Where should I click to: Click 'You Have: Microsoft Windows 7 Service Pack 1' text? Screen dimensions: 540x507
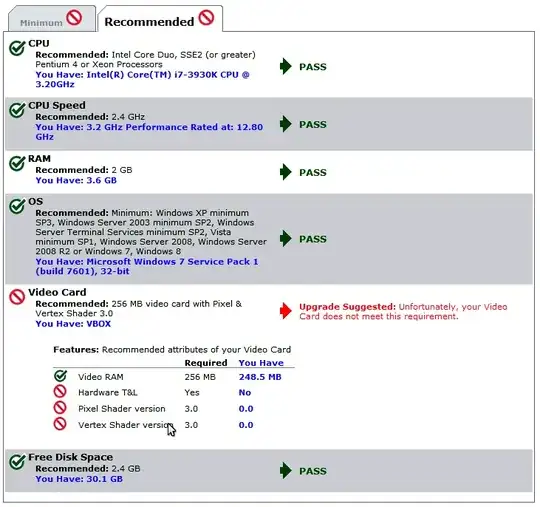click(x=147, y=266)
